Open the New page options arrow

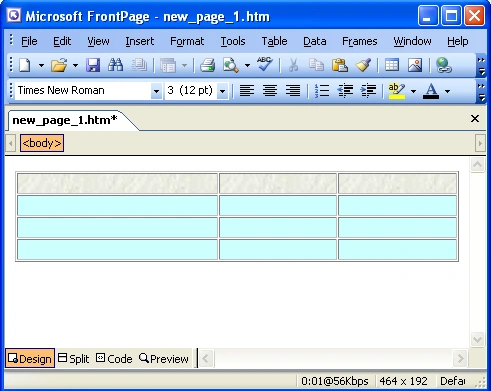[x=41, y=65]
